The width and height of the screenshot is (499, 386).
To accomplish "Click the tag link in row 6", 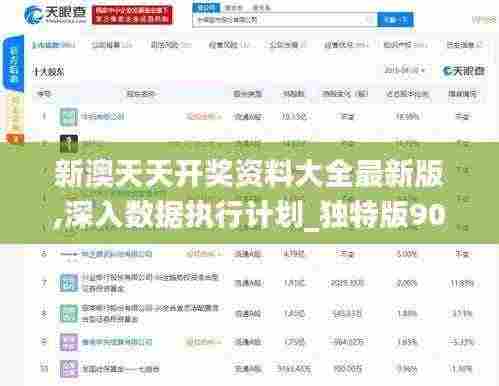I will [204, 254].
